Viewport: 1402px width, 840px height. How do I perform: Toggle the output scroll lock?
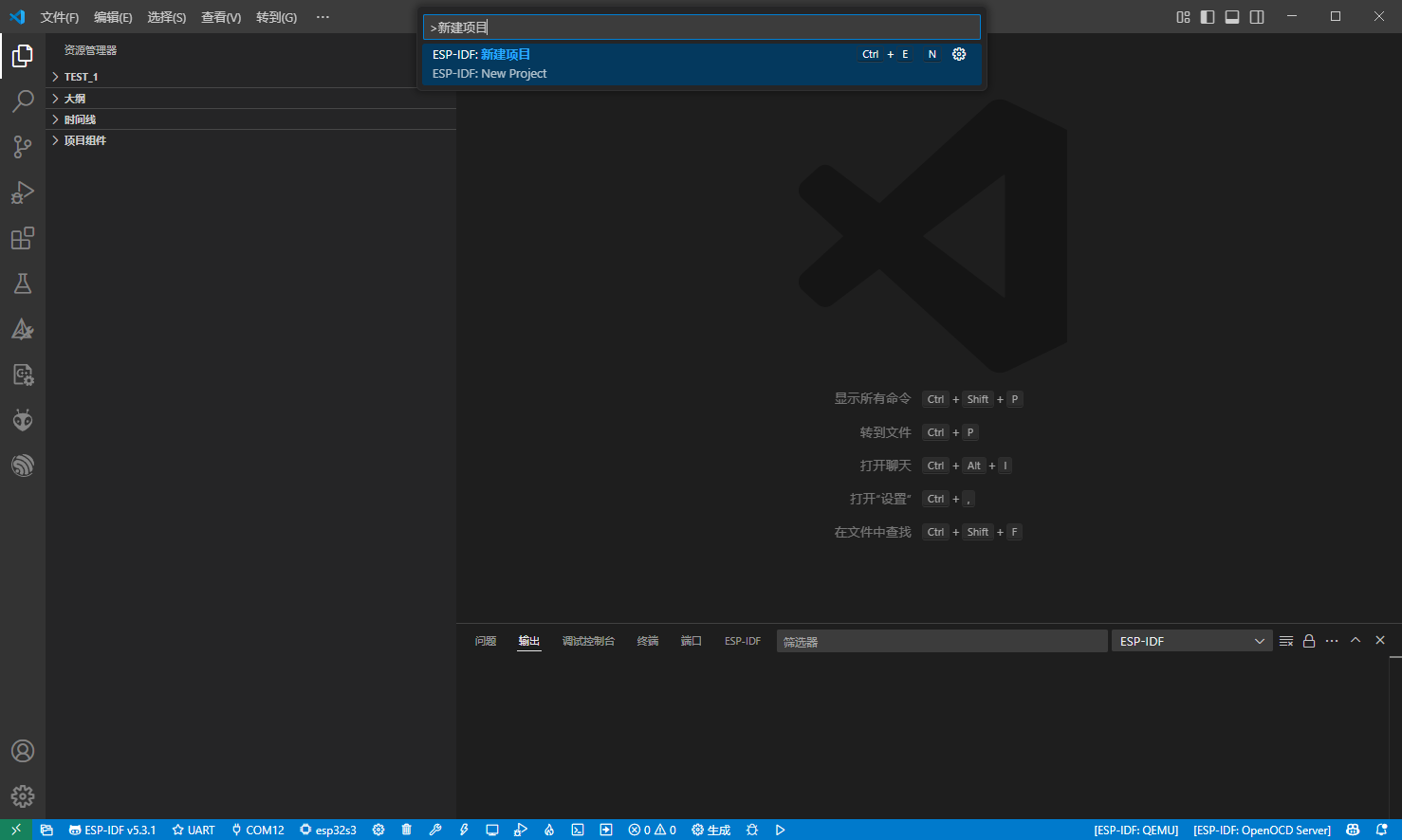pyautogui.click(x=1309, y=641)
